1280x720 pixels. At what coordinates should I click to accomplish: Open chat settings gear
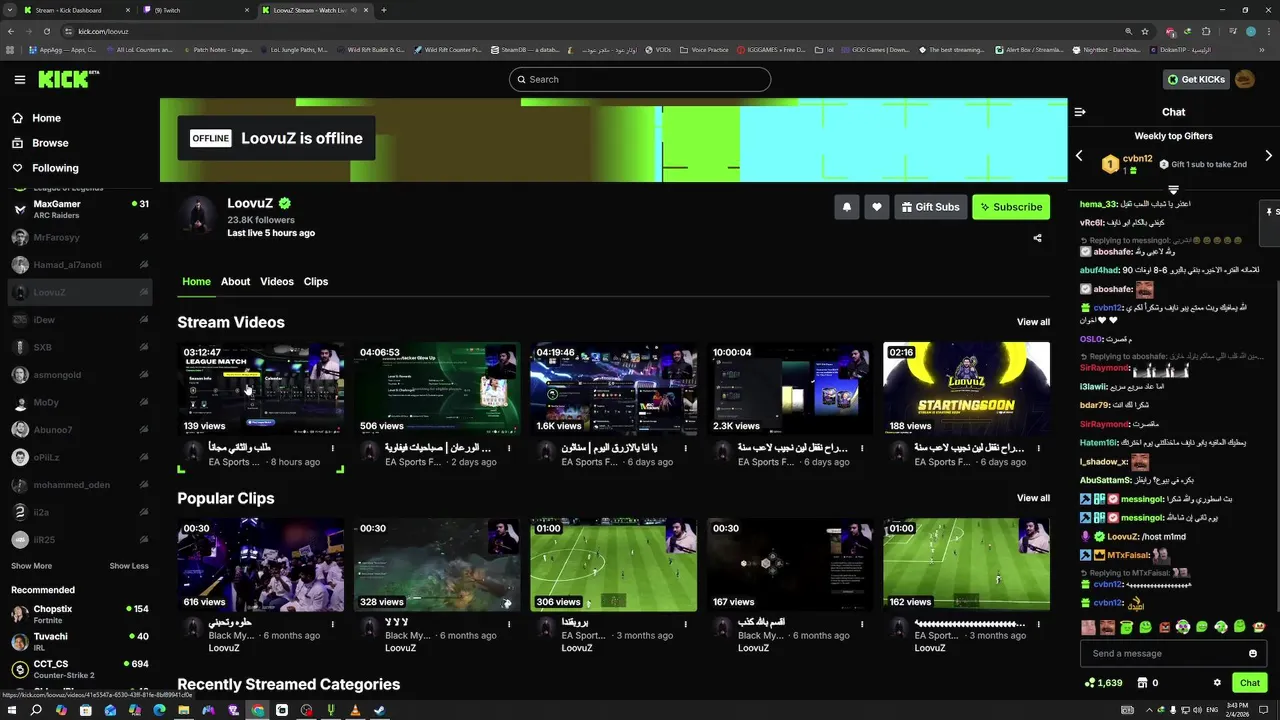click(x=1217, y=683)
